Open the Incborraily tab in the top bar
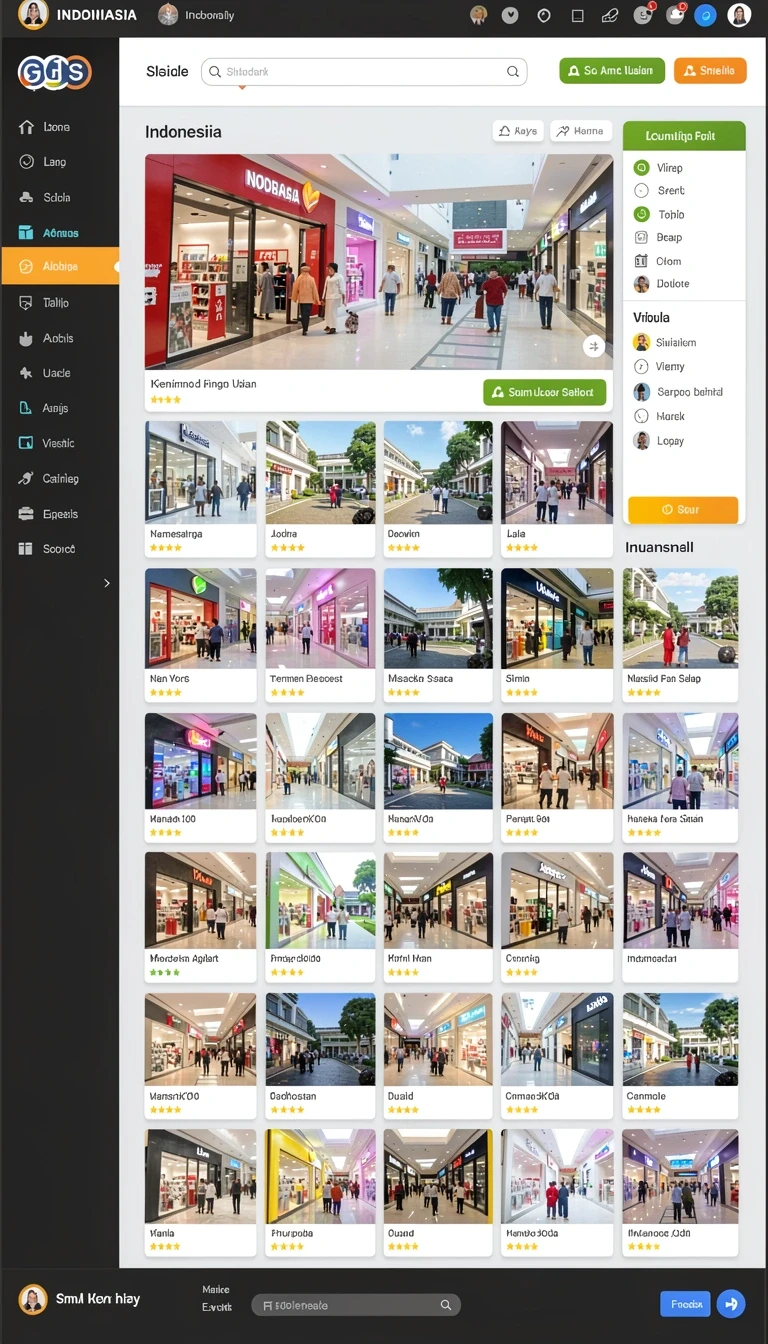The width and height of the screenshot is (768, 1344). tap(196, 15)
